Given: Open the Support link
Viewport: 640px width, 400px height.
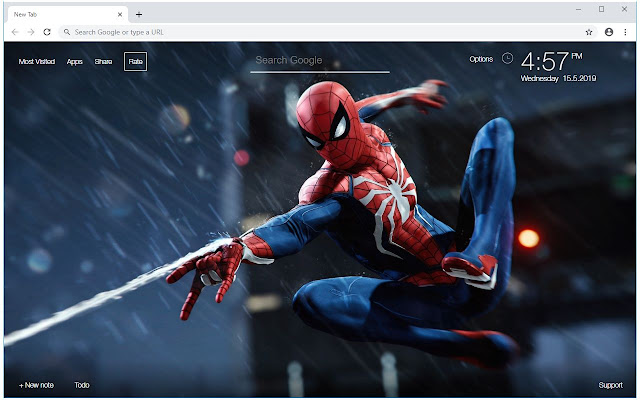Looking at the screenshot, I should (611, 385).
